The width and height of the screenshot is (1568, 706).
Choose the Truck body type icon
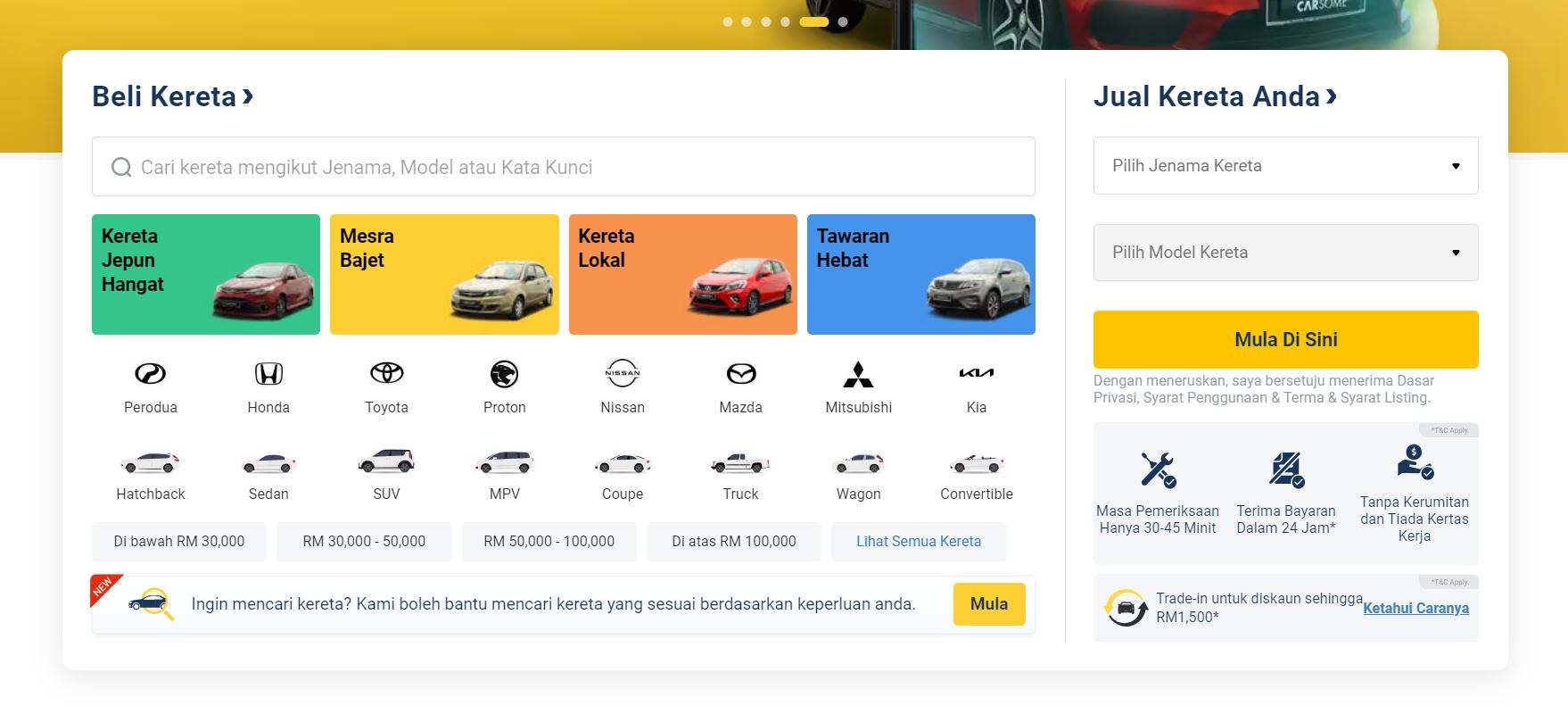point(740,464)
